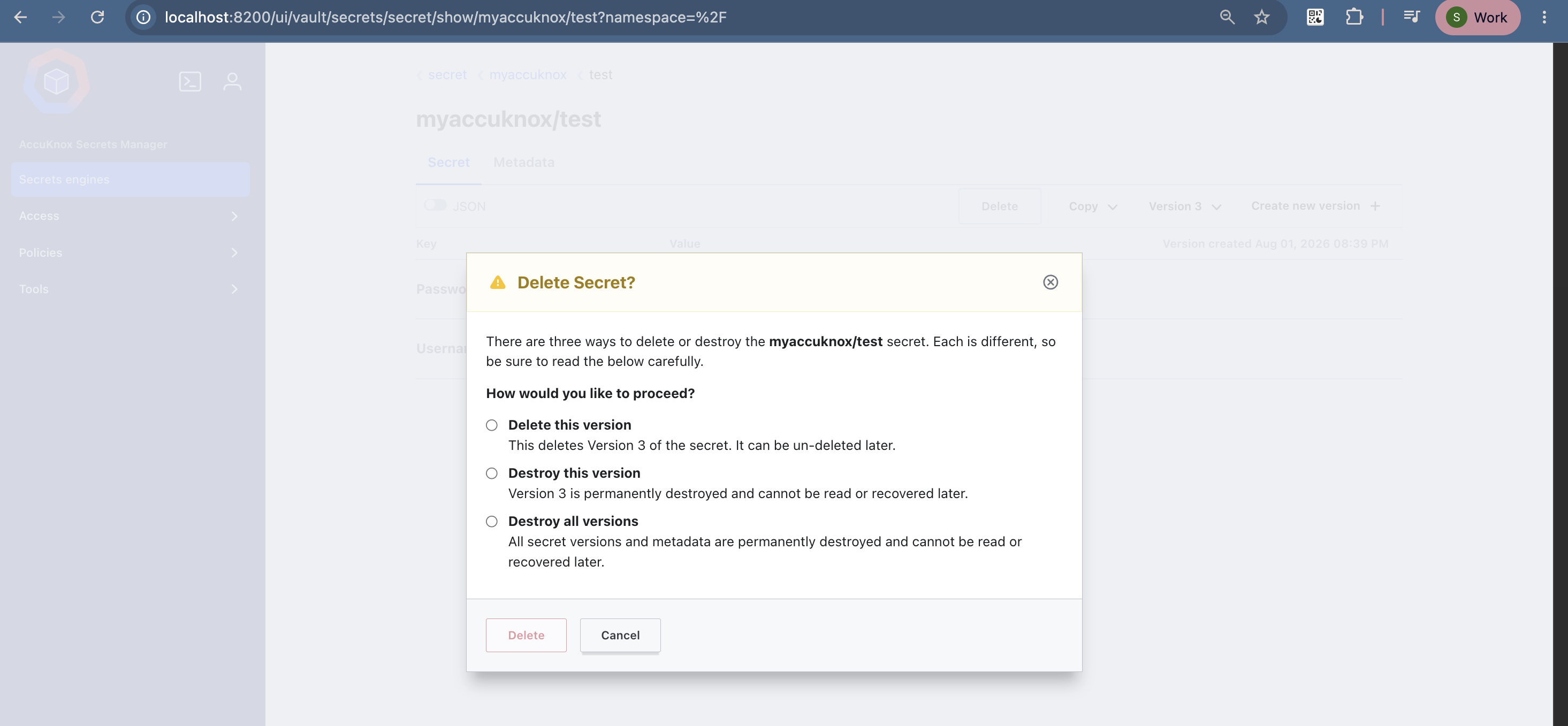Bookmark this page with the star icon
1568x726 pixels.
[1262, 17]
